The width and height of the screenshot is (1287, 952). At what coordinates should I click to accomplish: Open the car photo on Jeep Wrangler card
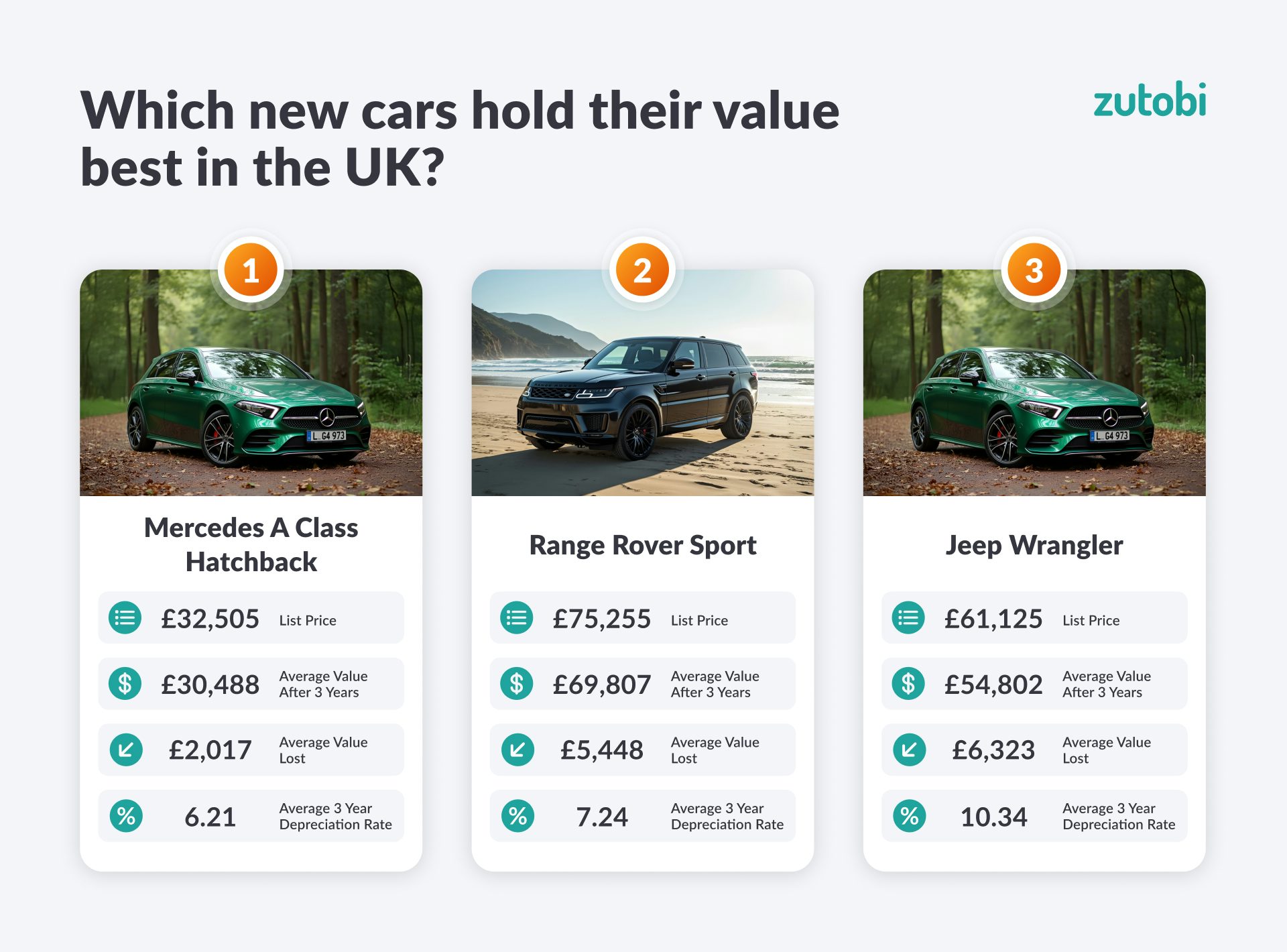pos(1034,396)
